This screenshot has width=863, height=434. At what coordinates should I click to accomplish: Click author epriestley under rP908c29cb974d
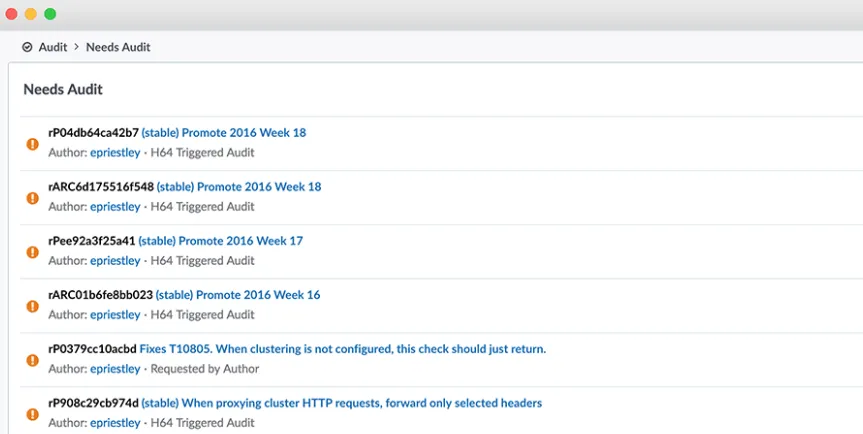tap(116, 423)
